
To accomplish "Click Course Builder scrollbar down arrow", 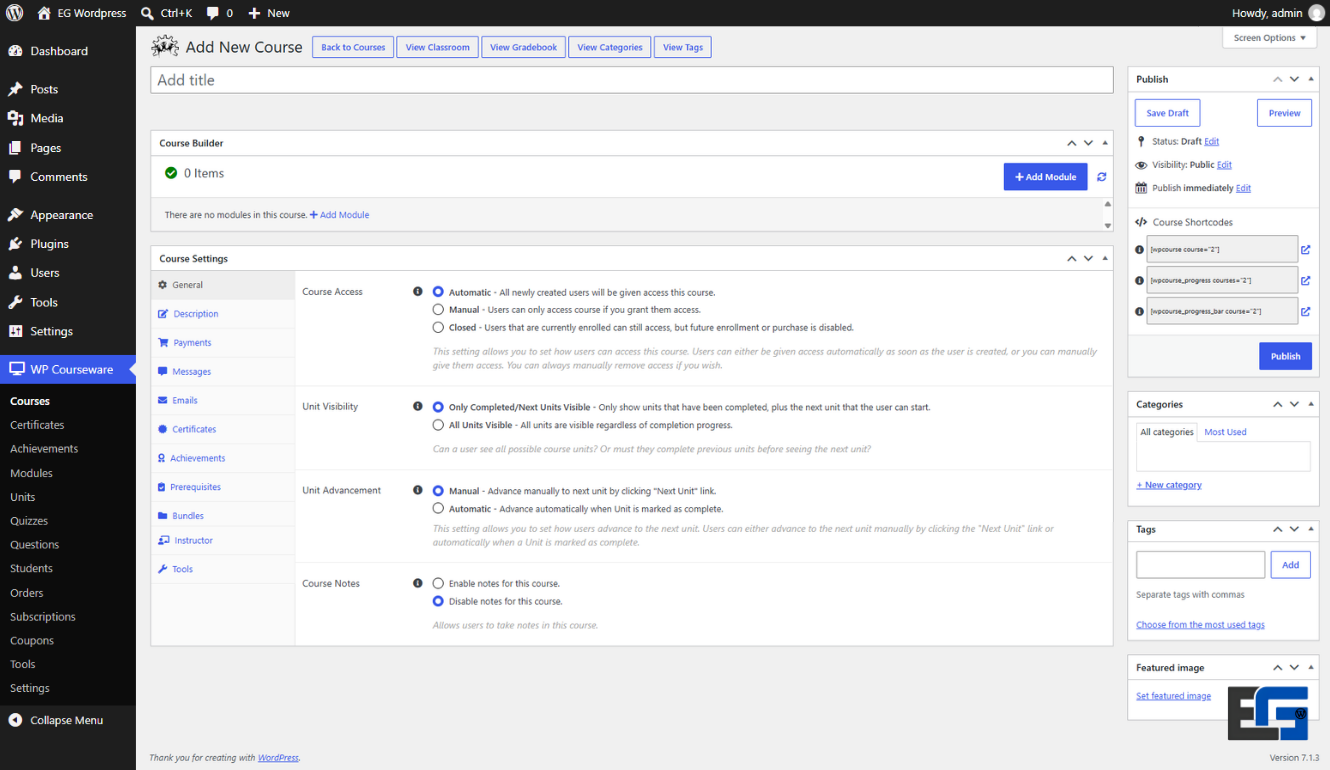I will (x=1107, y=225).
